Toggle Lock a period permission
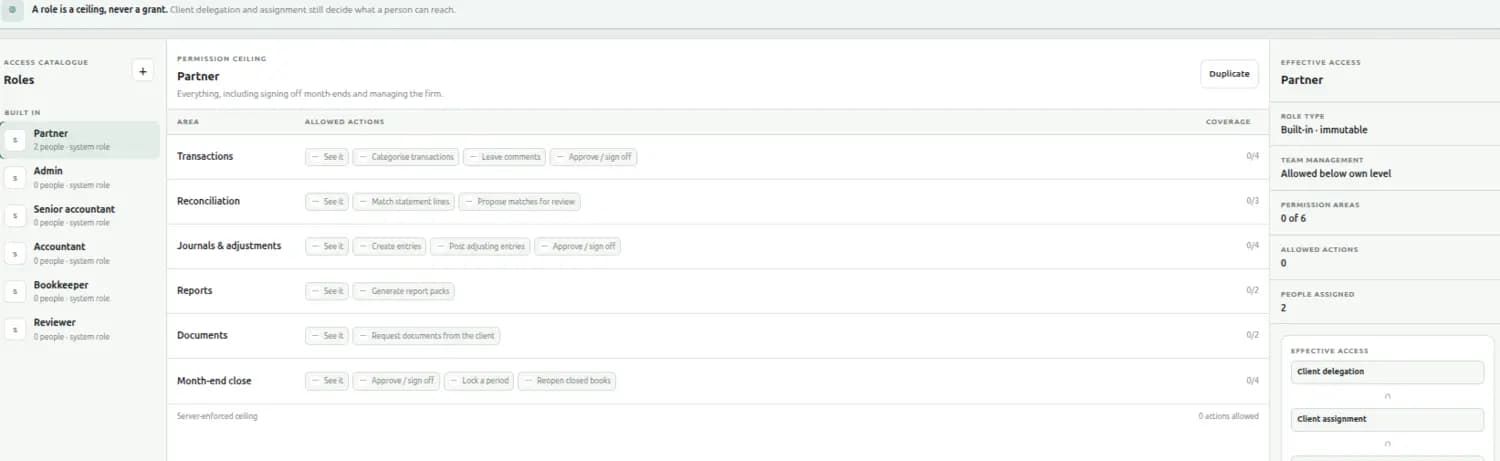1500x461 pixels. tap(479, 381)
